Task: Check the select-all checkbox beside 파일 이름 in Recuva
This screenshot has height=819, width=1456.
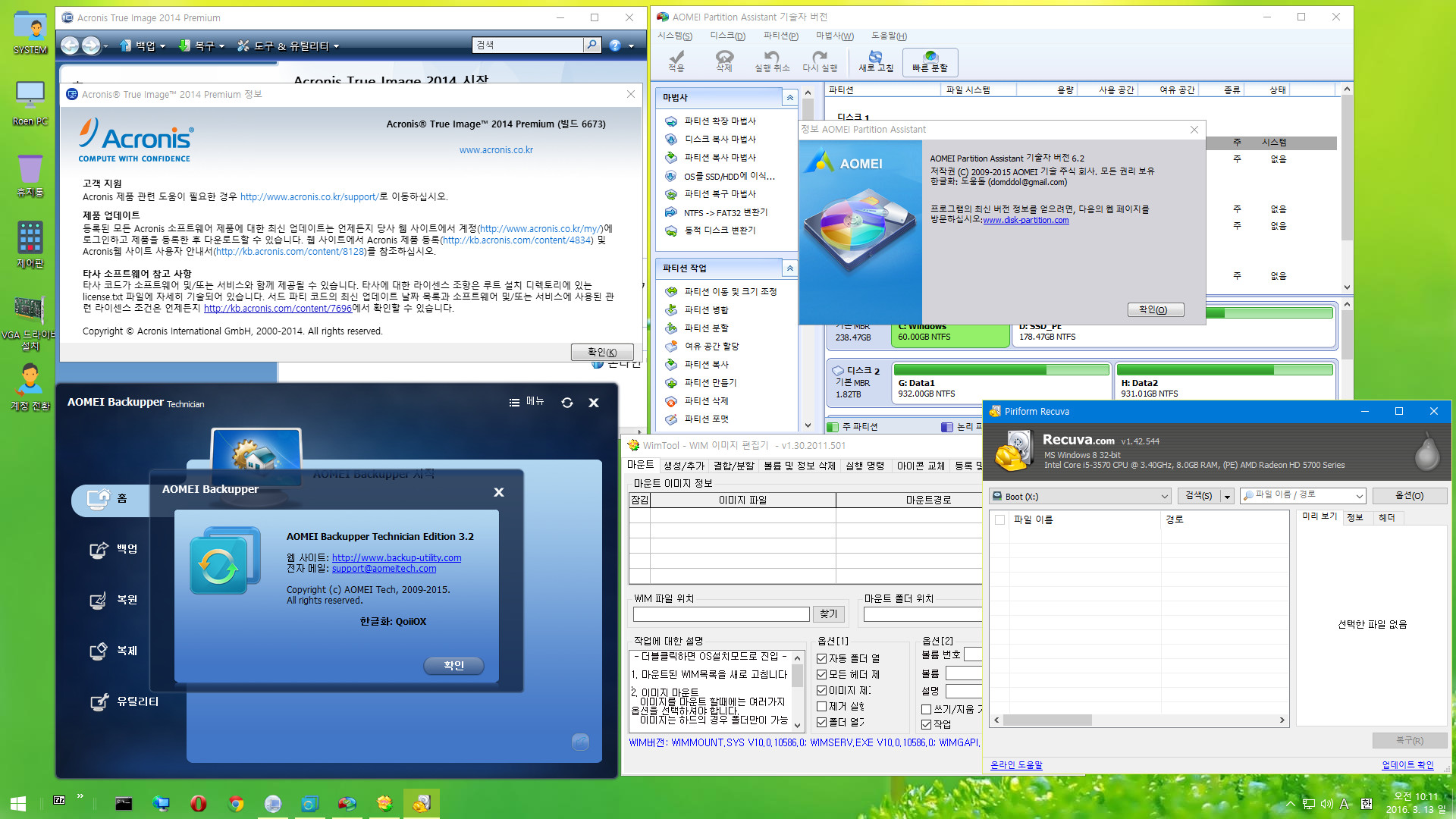Action: [x=1000, y=520]
